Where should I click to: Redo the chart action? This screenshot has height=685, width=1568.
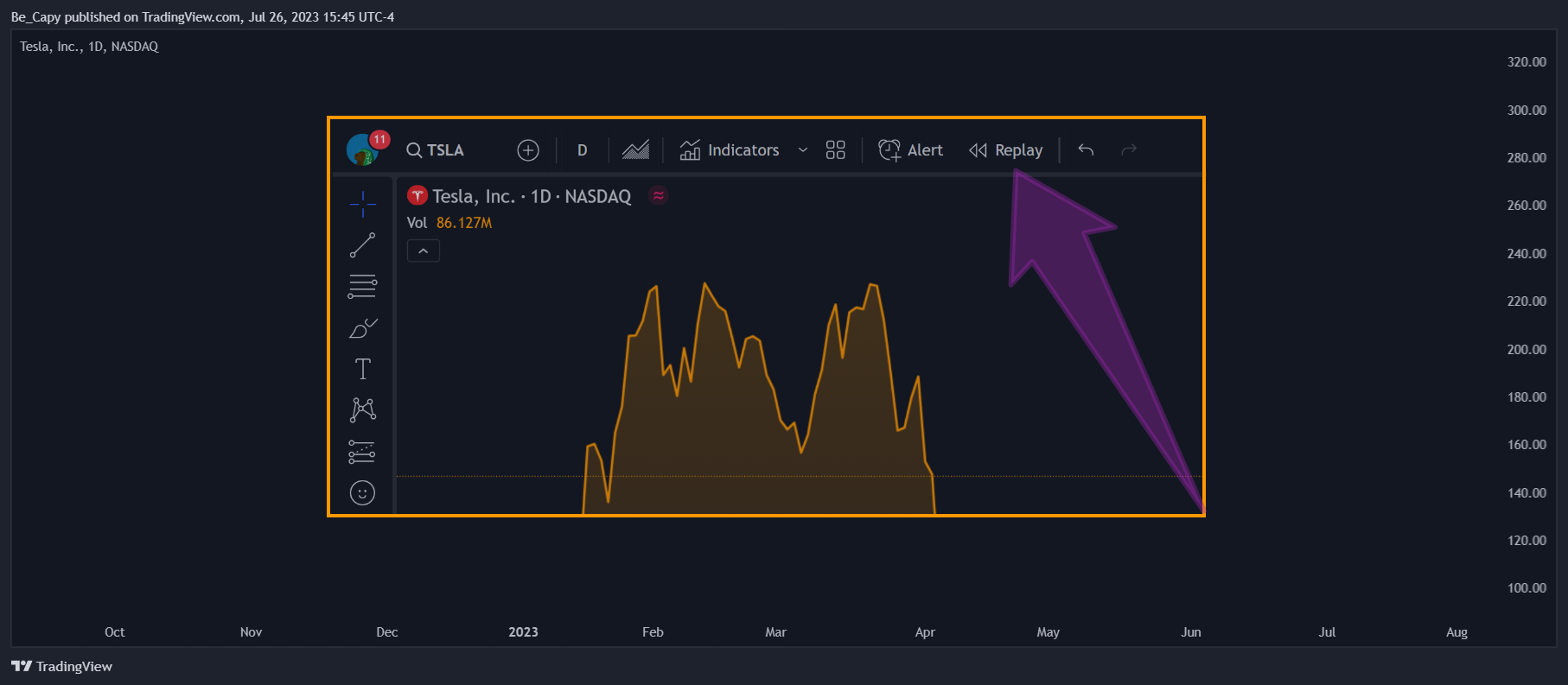[x=1129, y=150]
